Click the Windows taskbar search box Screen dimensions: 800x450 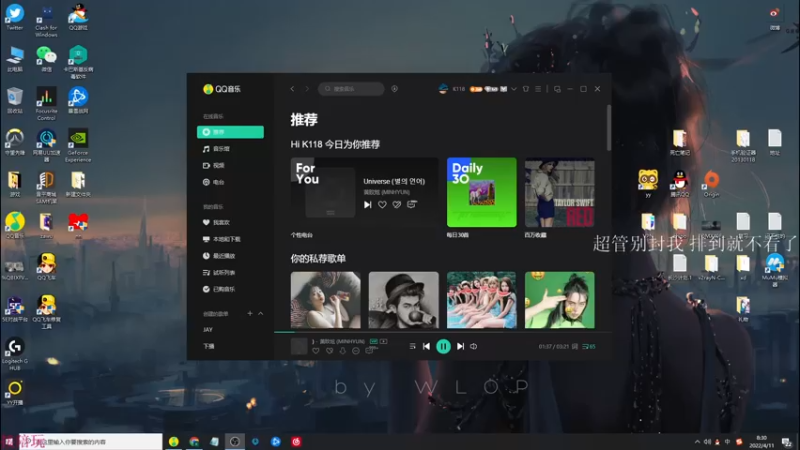point(90,442)
